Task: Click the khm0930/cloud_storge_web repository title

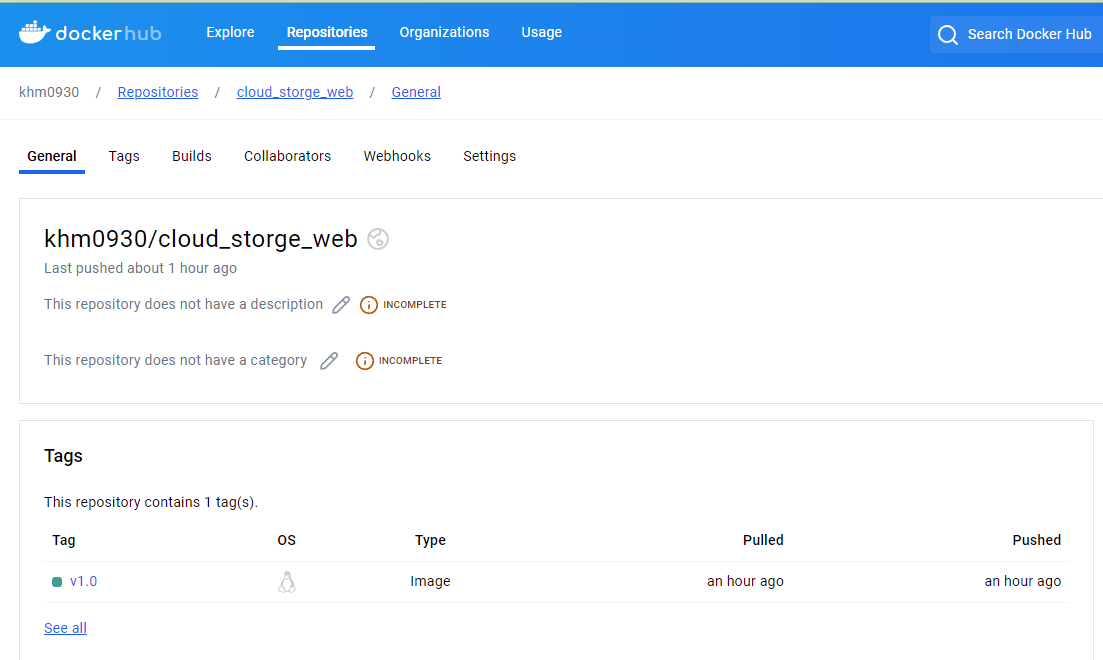Action: click(x=200, y=239)
